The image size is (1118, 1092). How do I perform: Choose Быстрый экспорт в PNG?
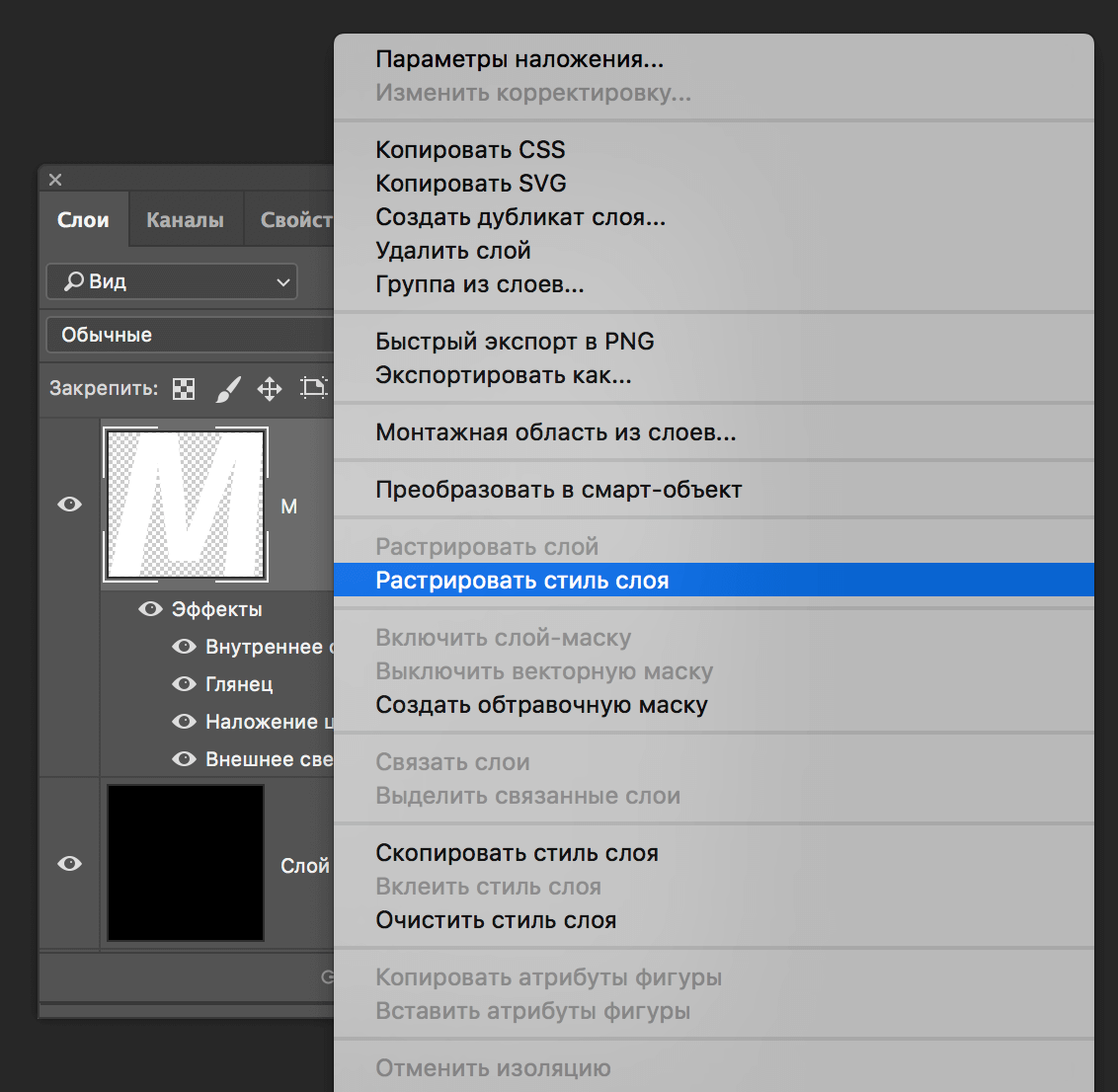[x=515, y=342]
